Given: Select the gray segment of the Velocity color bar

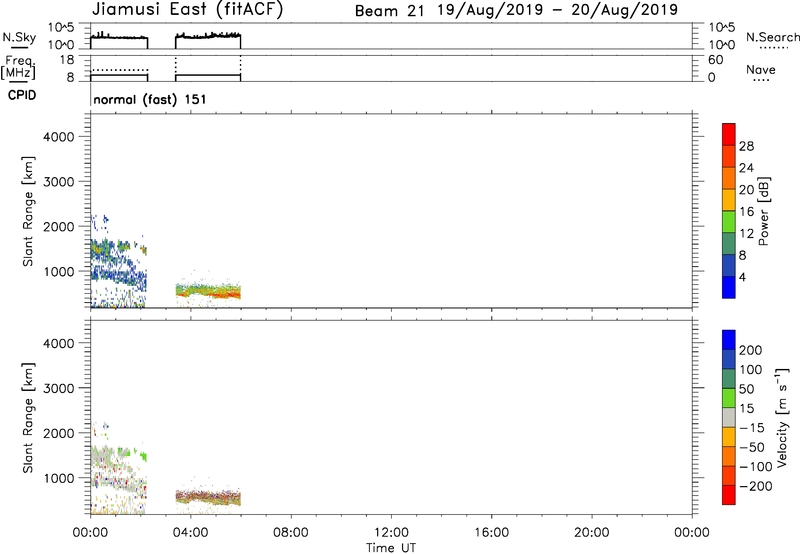Looking at the screenshot, I should (729, 417).
